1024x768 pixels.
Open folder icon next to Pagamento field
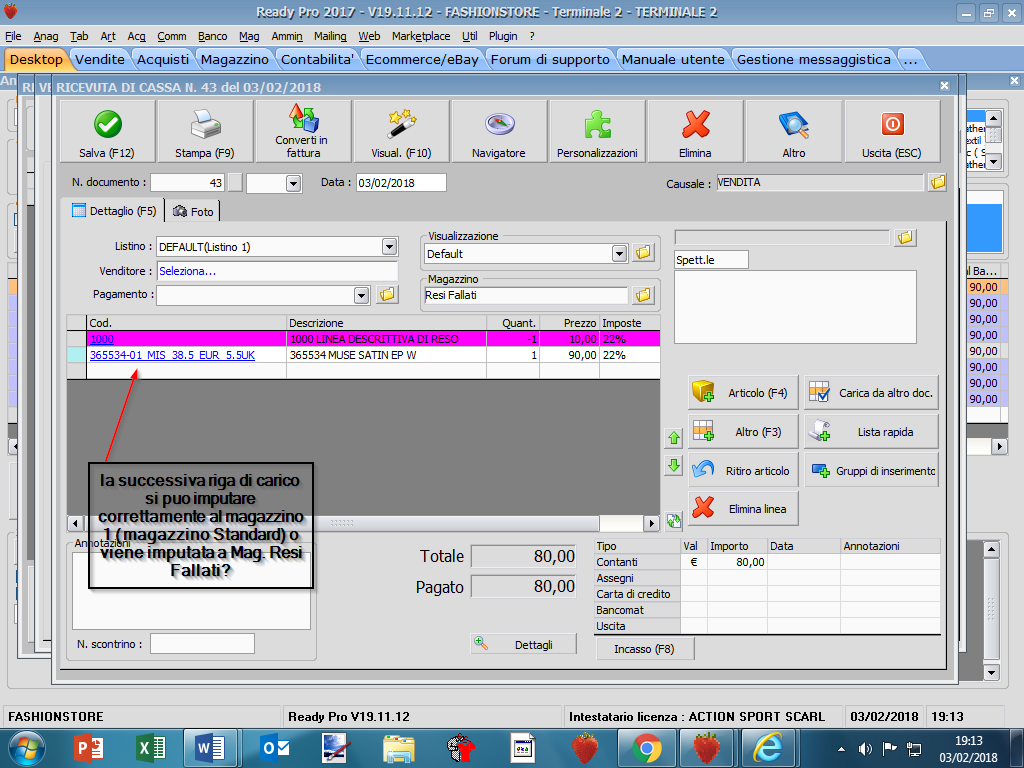pos(387,295)
